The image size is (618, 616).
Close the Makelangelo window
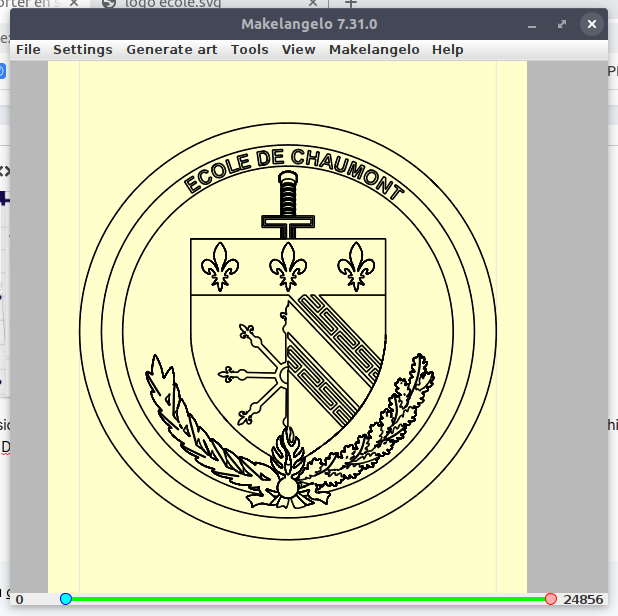click(x=592, y=24)
